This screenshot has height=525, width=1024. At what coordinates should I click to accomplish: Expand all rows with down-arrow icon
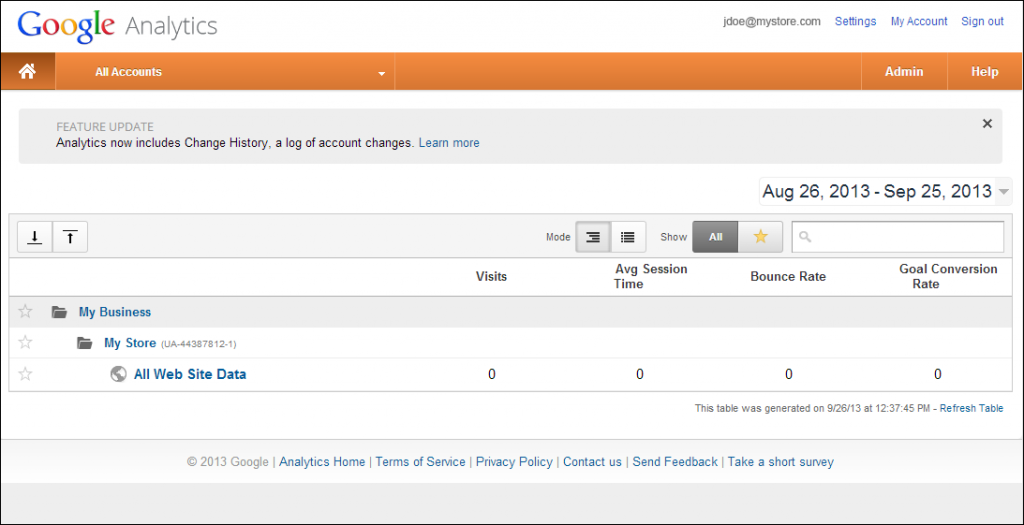coord(35,237)
